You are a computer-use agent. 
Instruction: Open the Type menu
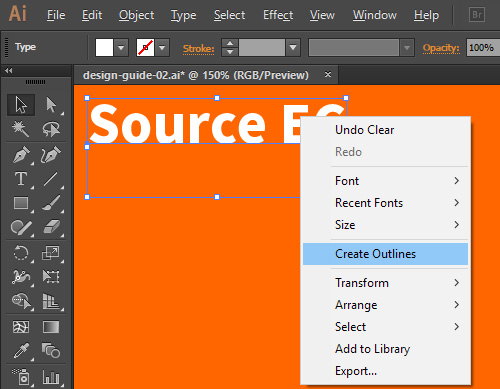(x=183, y=15)
